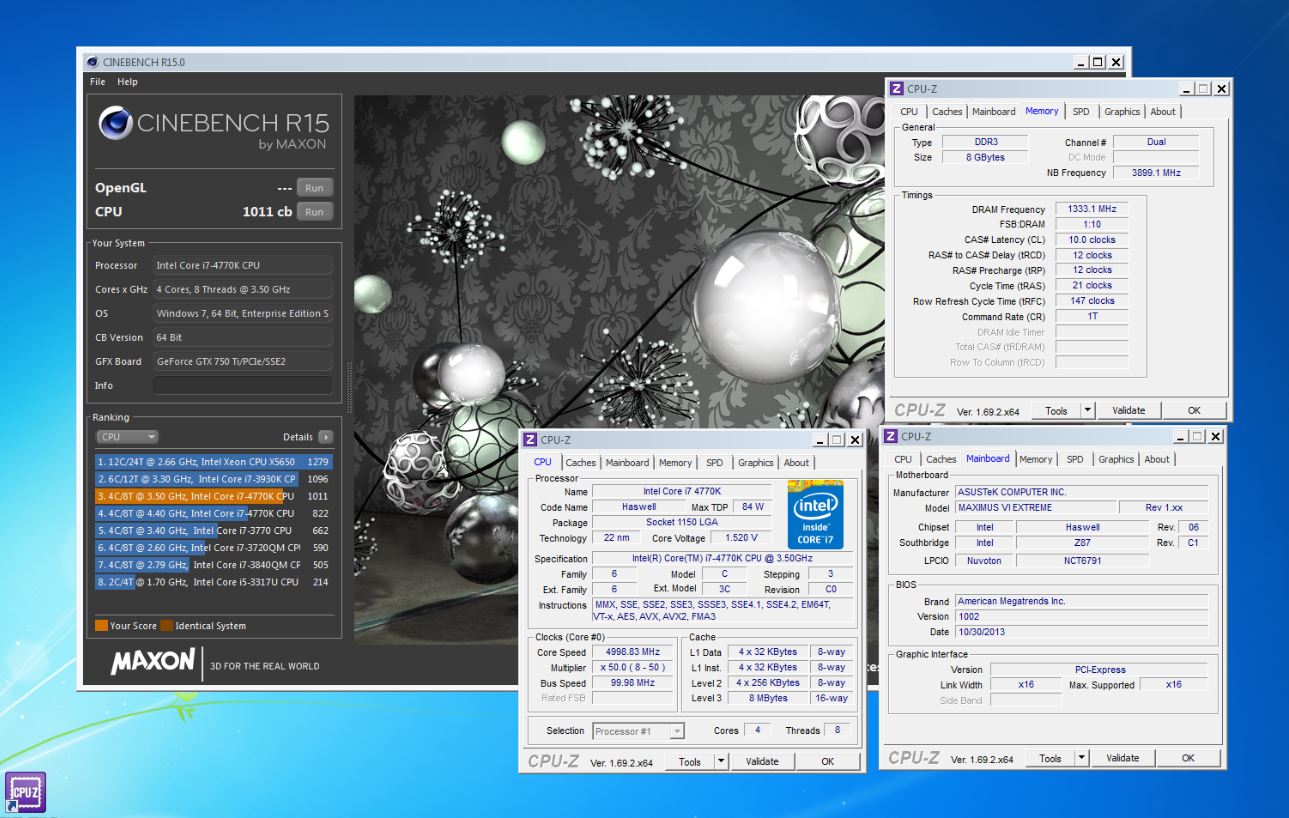Select the highlighted i7-4770K 1011 ranking row
Image resolution: width=1289 pixels, height=818 pixels.
coord(213,496)
